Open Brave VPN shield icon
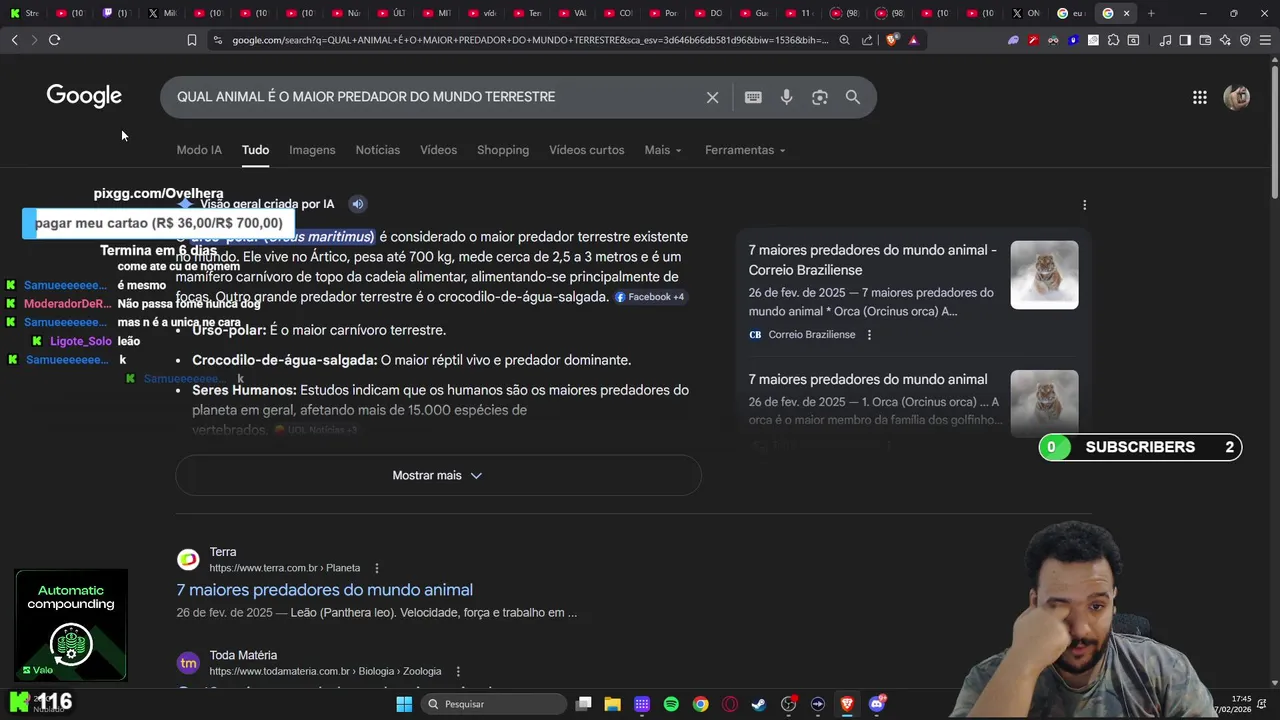1280x720 pixels. (1245, 40)
